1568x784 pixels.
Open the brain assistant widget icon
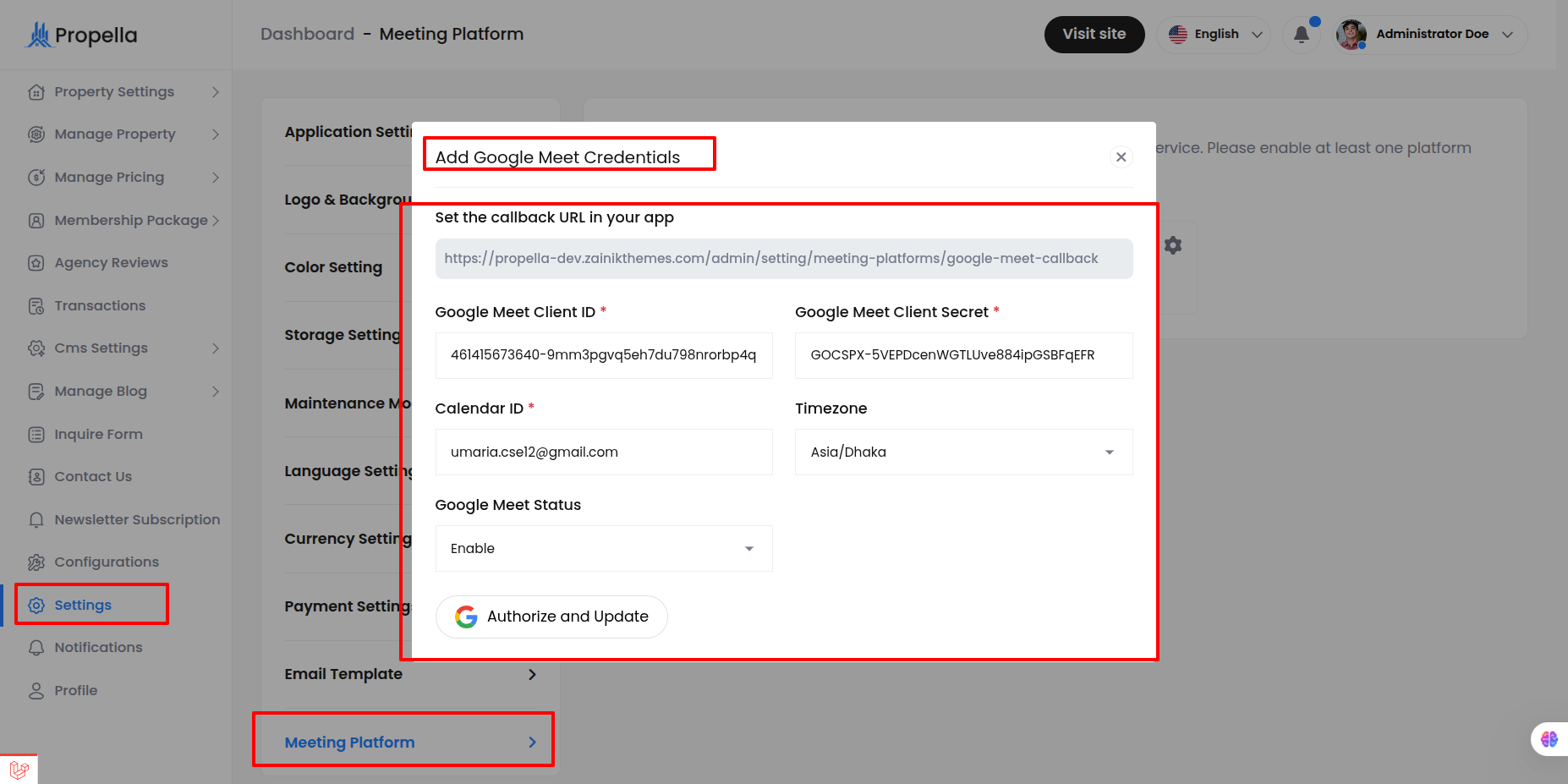1549,739
